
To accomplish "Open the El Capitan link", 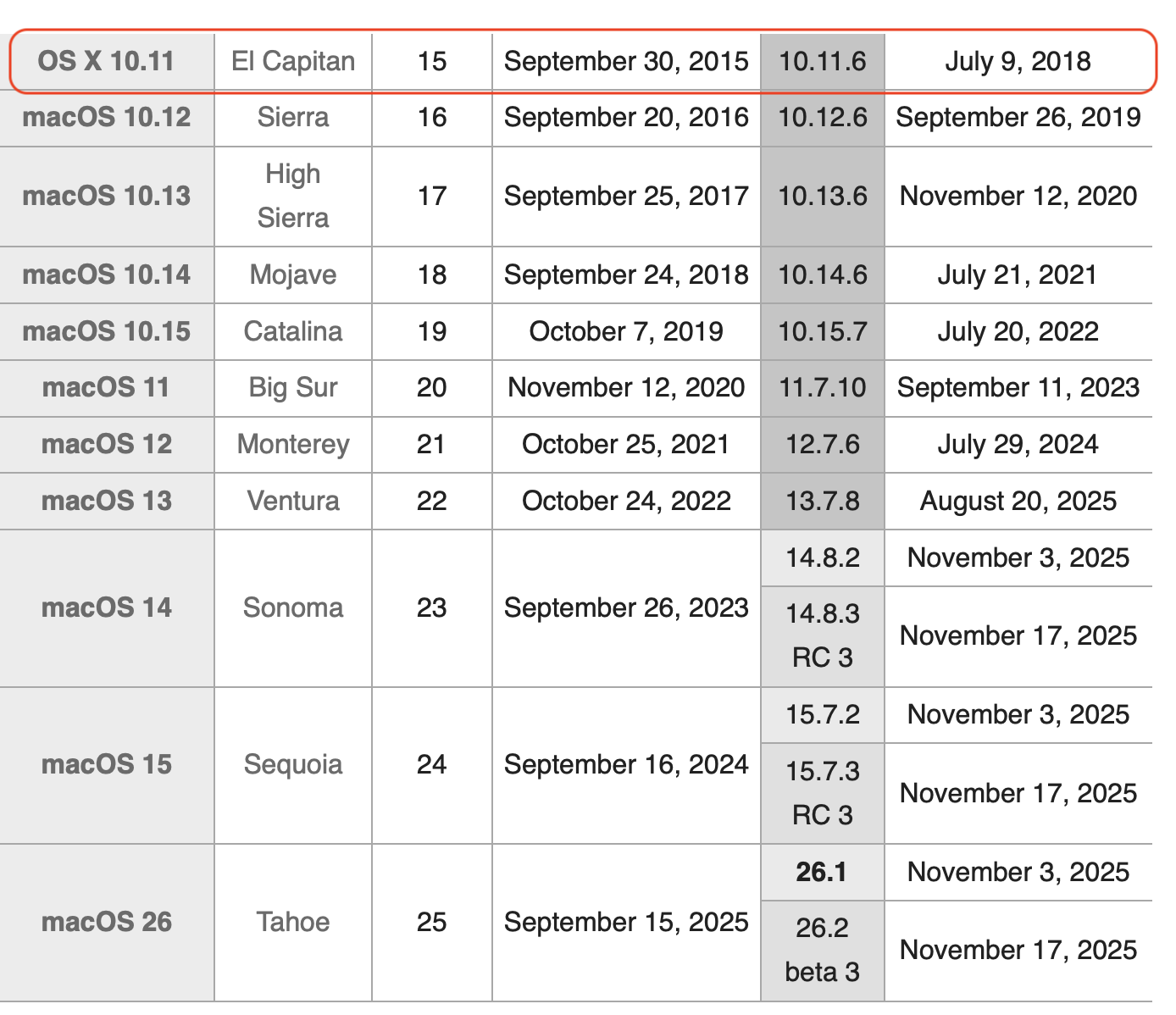I will tap(293, 62).
